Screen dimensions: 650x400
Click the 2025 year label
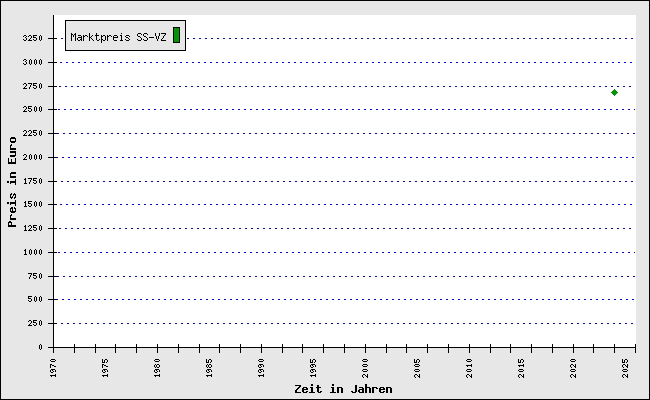click(x=626, y=366)
